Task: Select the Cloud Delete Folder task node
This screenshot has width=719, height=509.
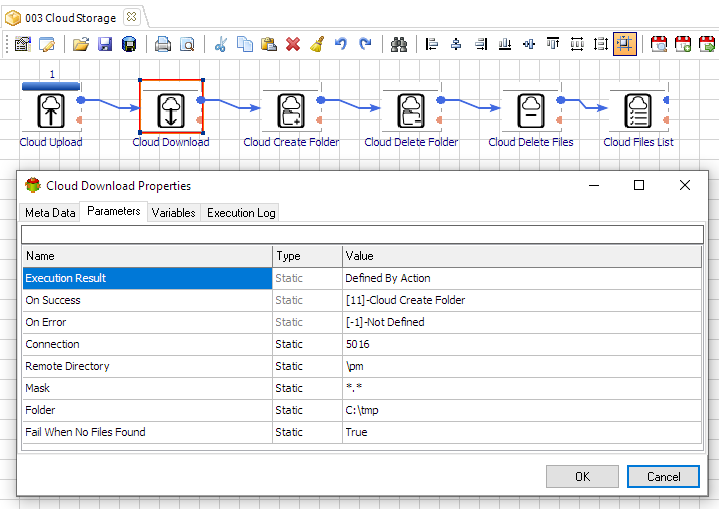Action: (411, 111)
